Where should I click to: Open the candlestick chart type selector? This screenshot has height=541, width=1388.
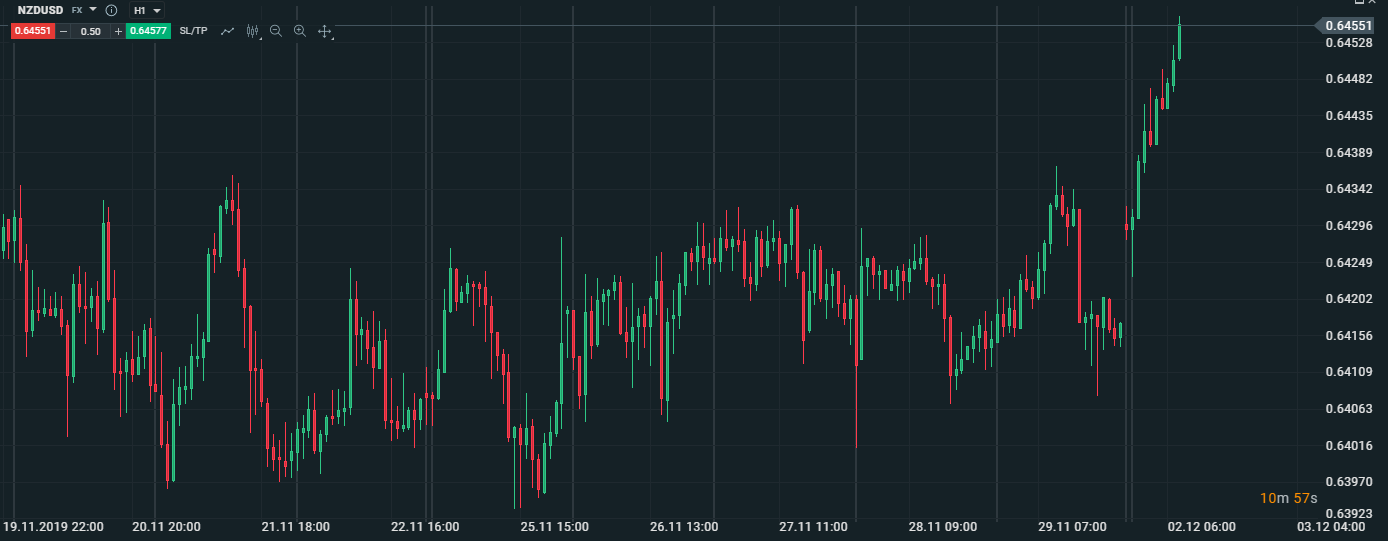[x=253, y=31]
